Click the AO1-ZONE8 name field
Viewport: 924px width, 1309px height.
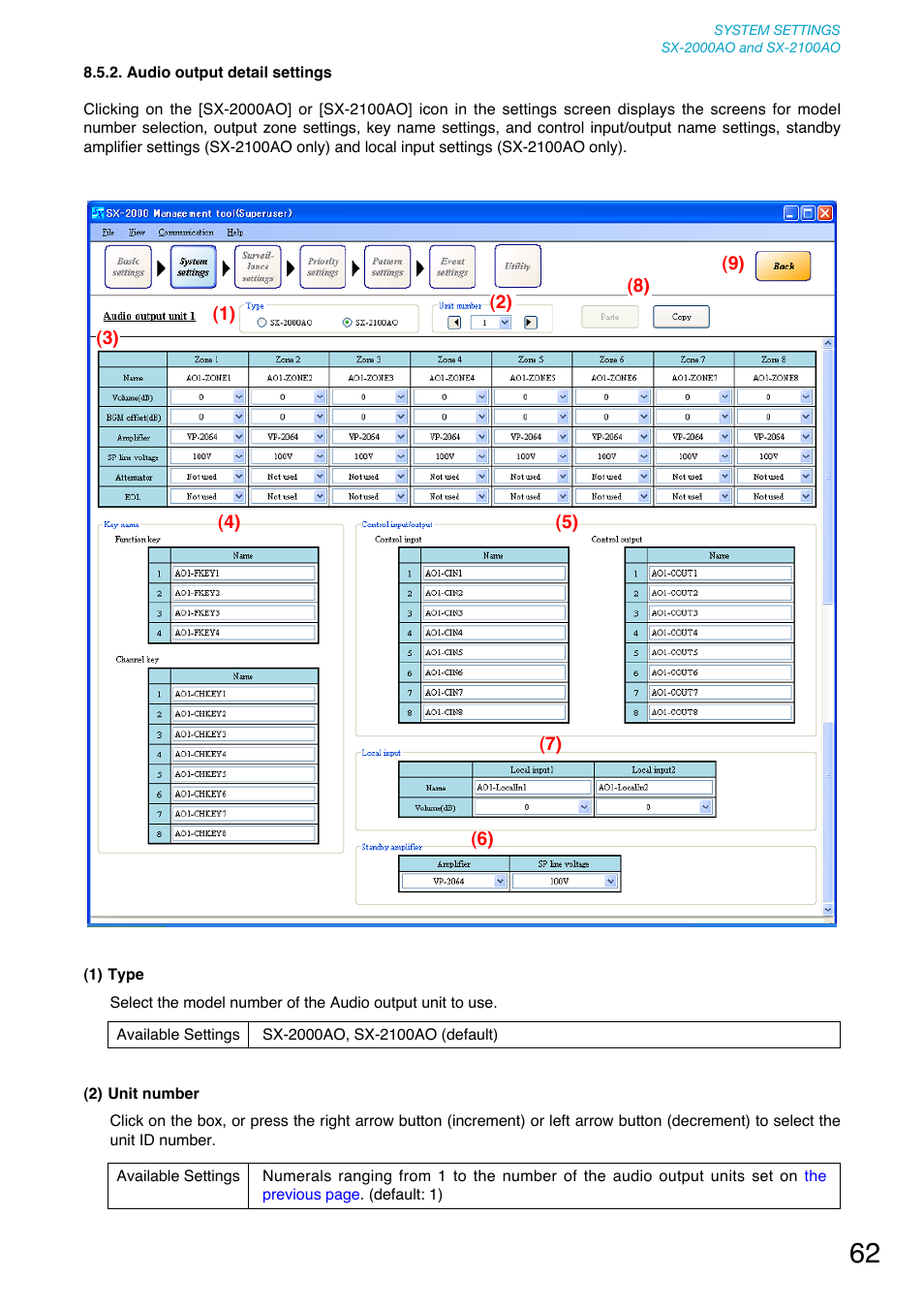point(776,378)
